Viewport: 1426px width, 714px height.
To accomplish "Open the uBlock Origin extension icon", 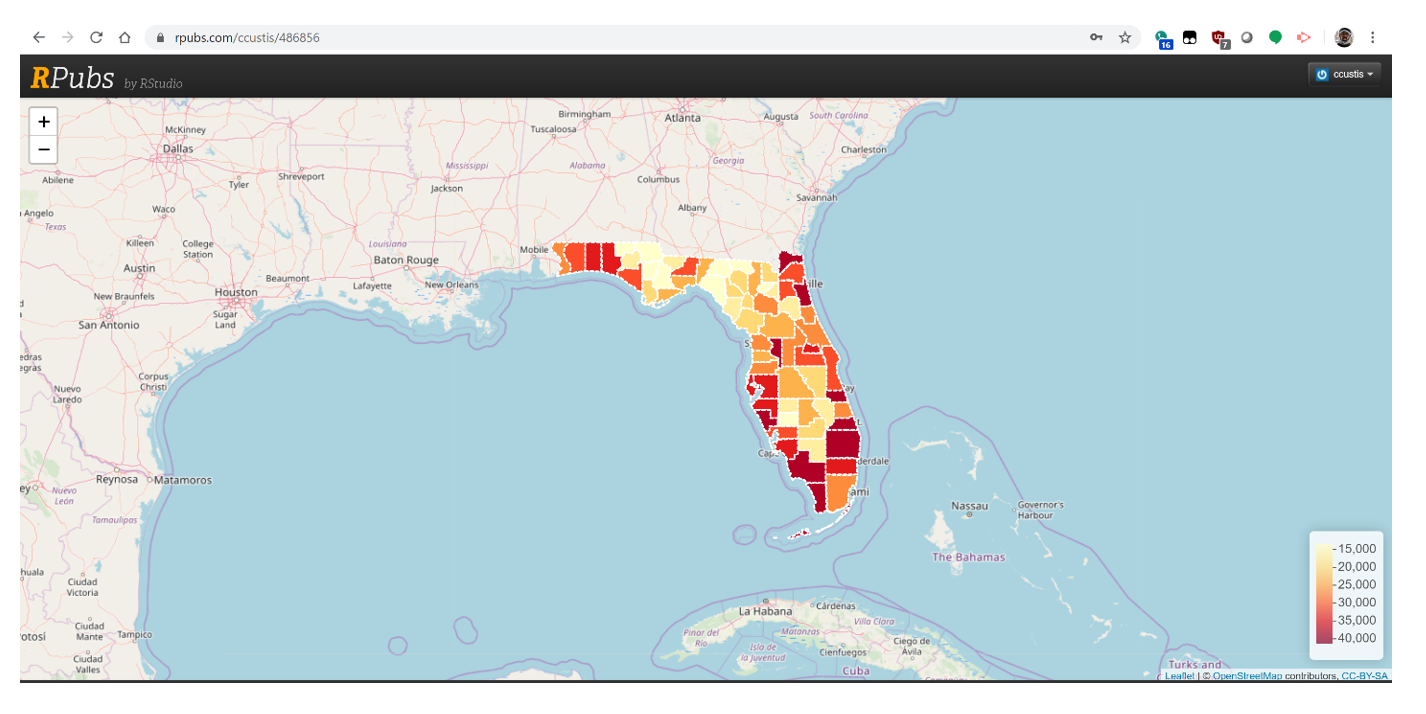I will (x=1219, y=38).
